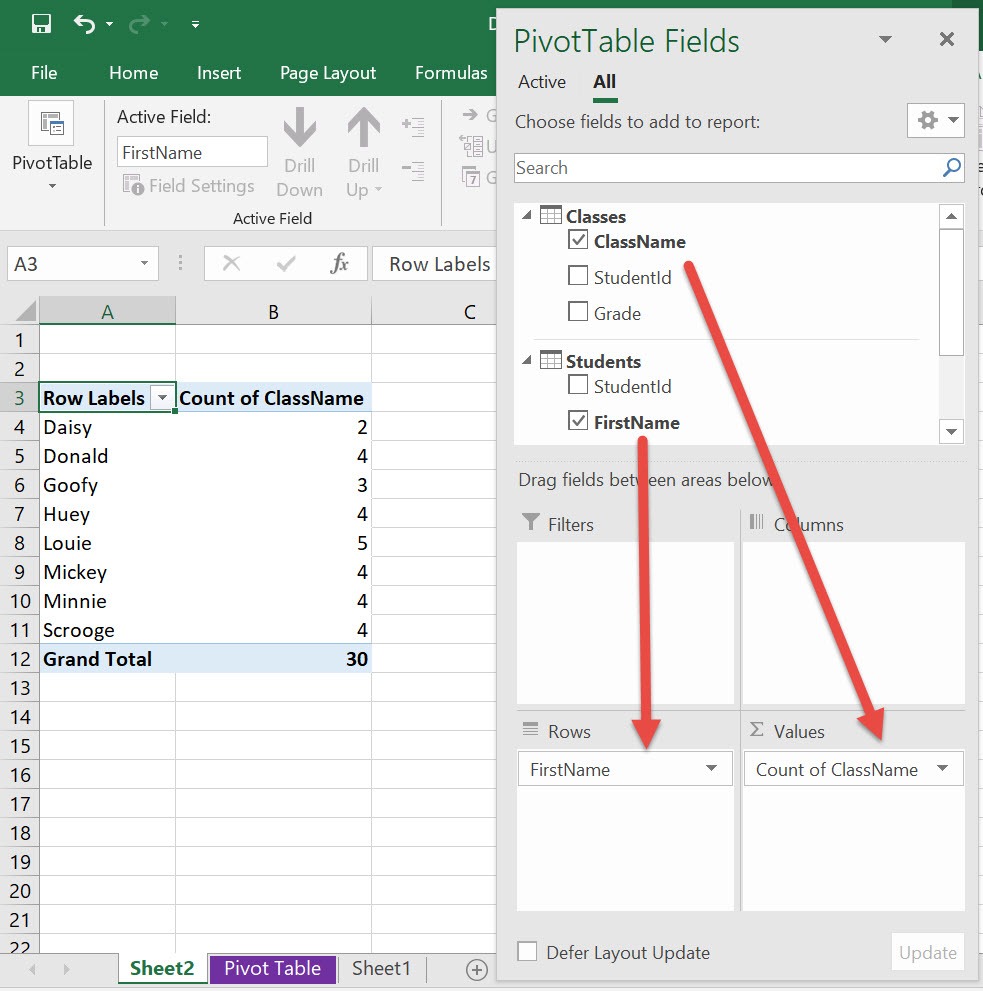983x991 pixels.
Task: Switch to Sheet1 worksheet tab
Action: coord(381,968)
